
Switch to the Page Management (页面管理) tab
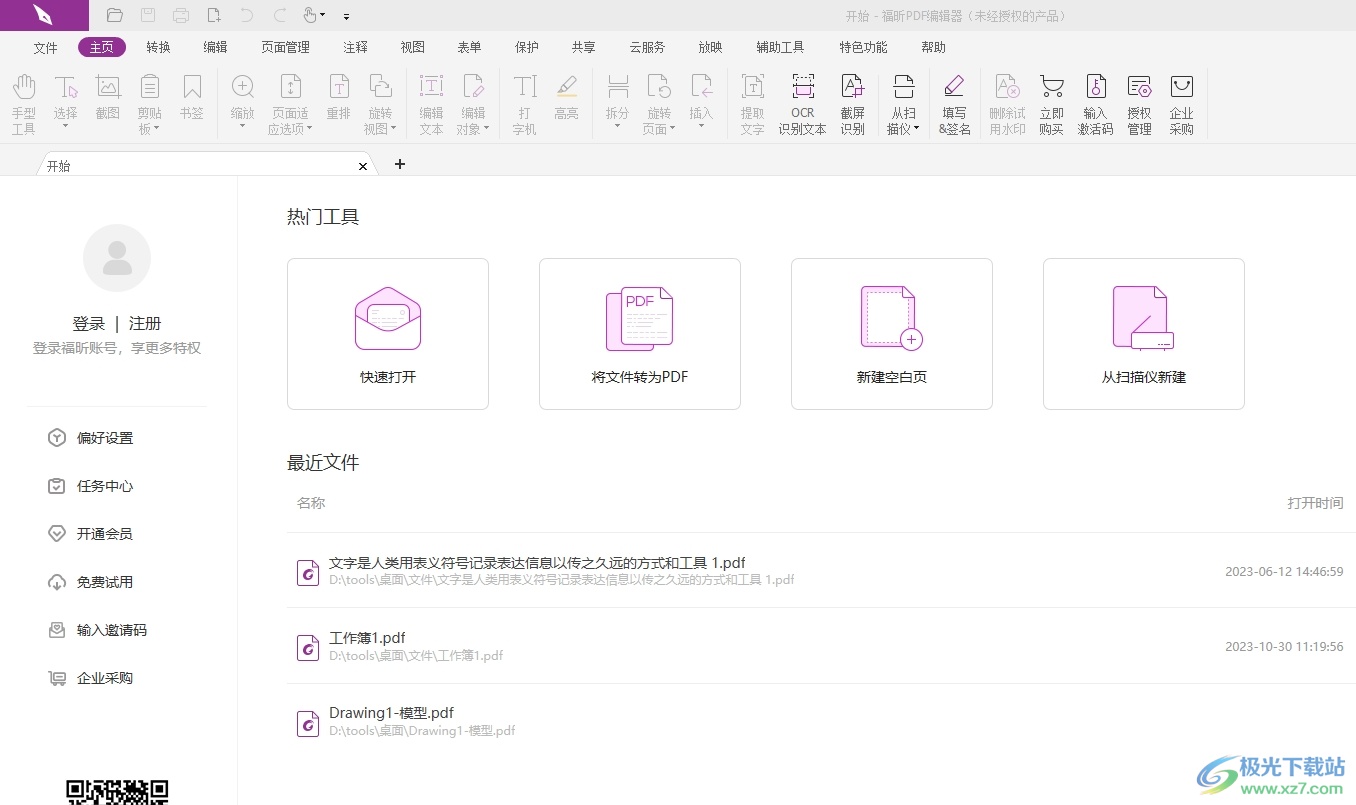tap(286, 47)
